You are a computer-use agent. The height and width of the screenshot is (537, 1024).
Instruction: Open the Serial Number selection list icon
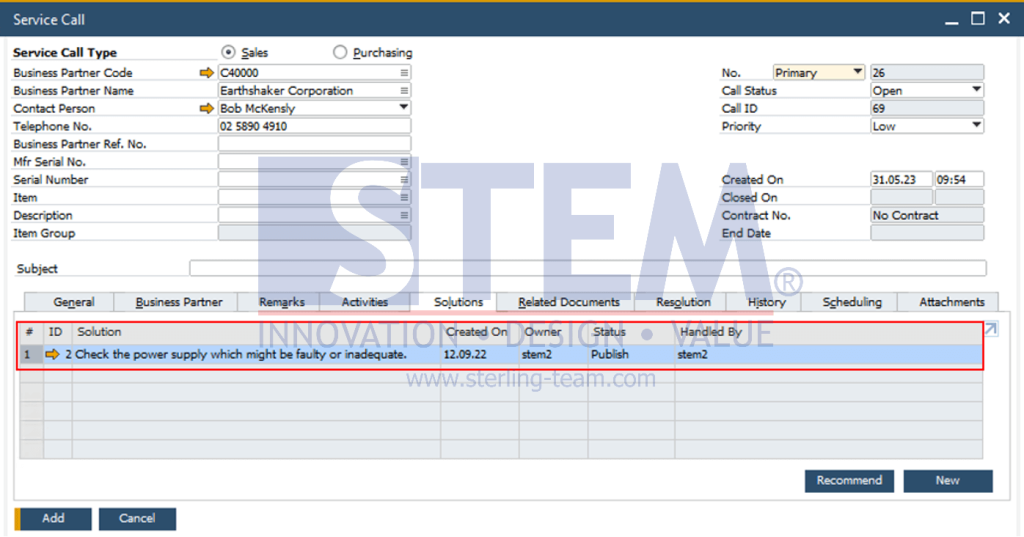(404, 180)
